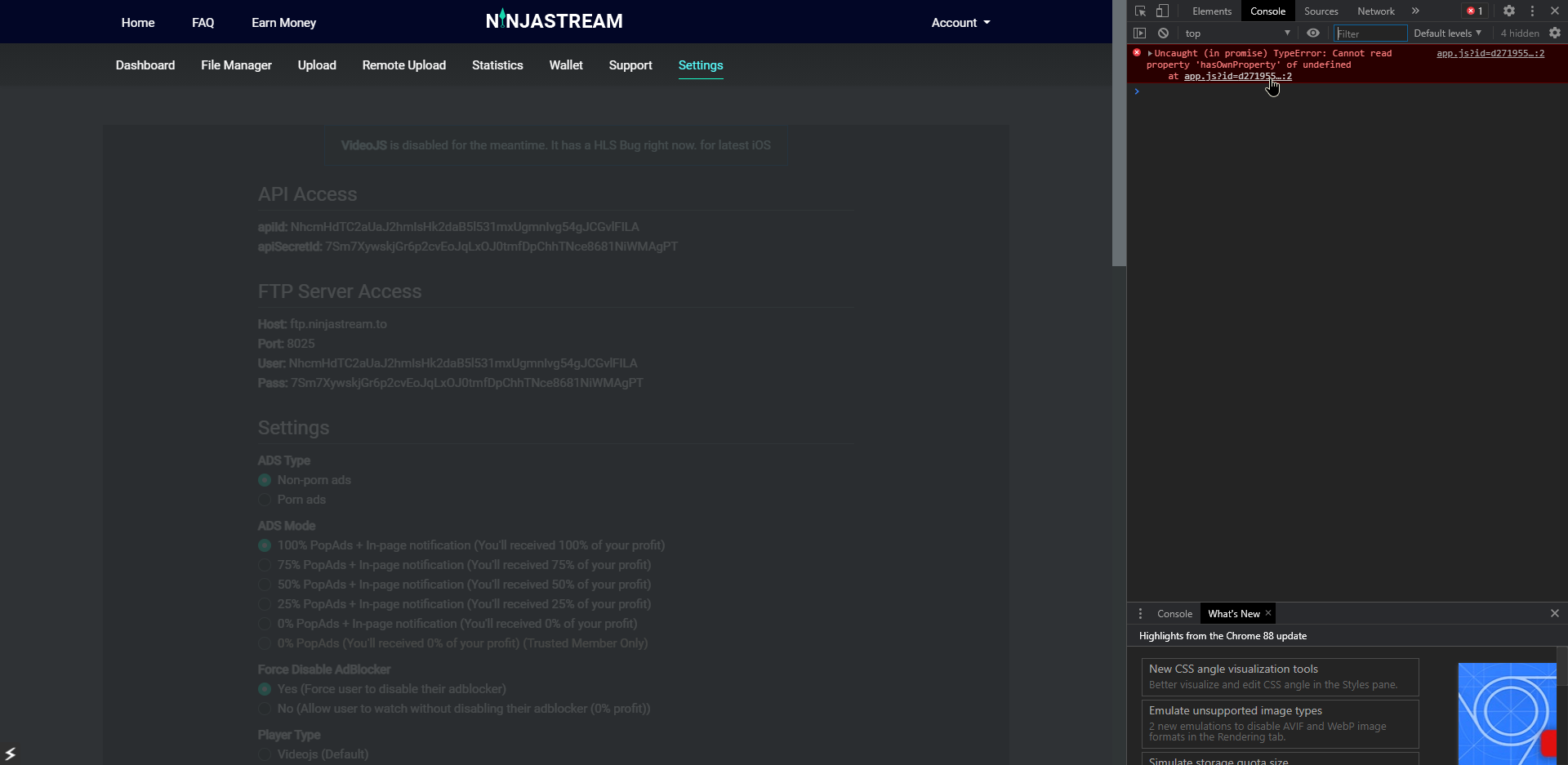
Task: Open DevTools main settings gear
Action: click(1509, 11)
